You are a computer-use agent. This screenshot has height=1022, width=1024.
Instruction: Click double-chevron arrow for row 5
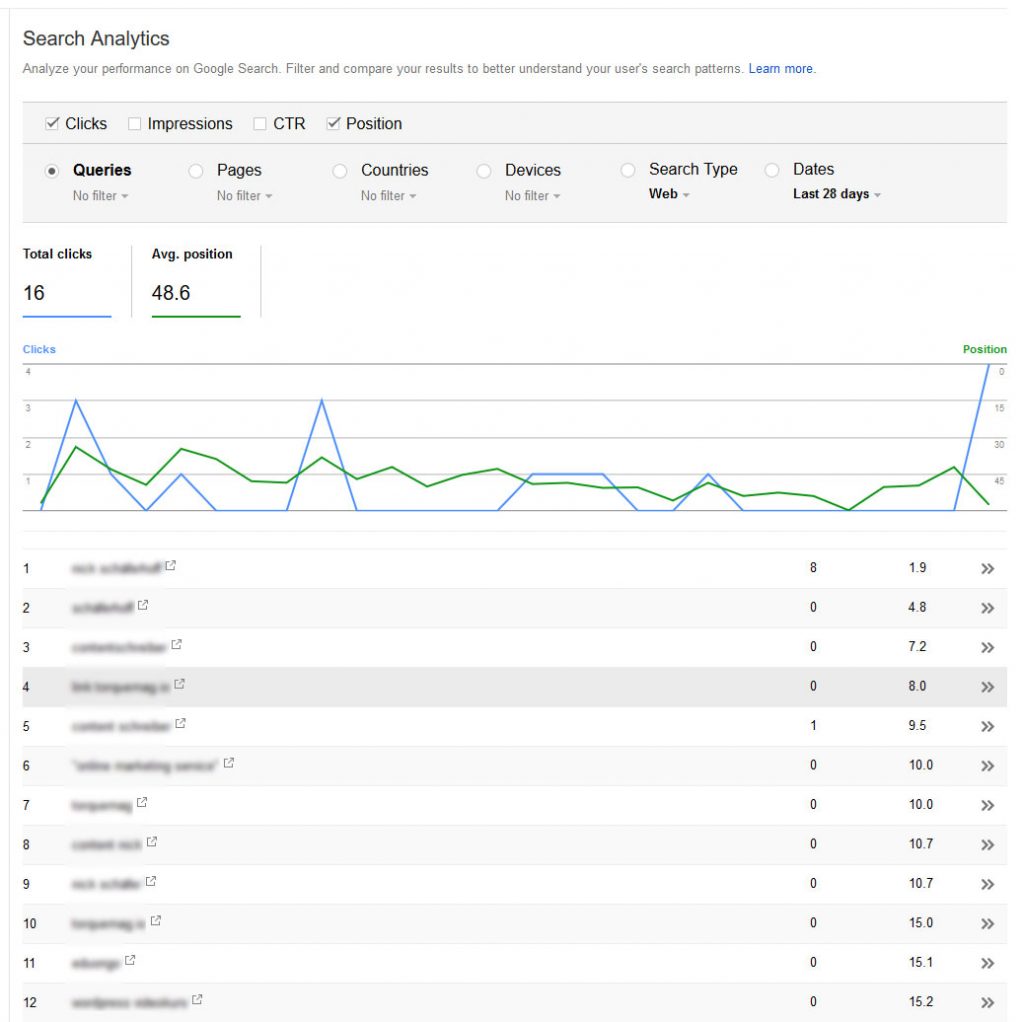tap(987, 727)
